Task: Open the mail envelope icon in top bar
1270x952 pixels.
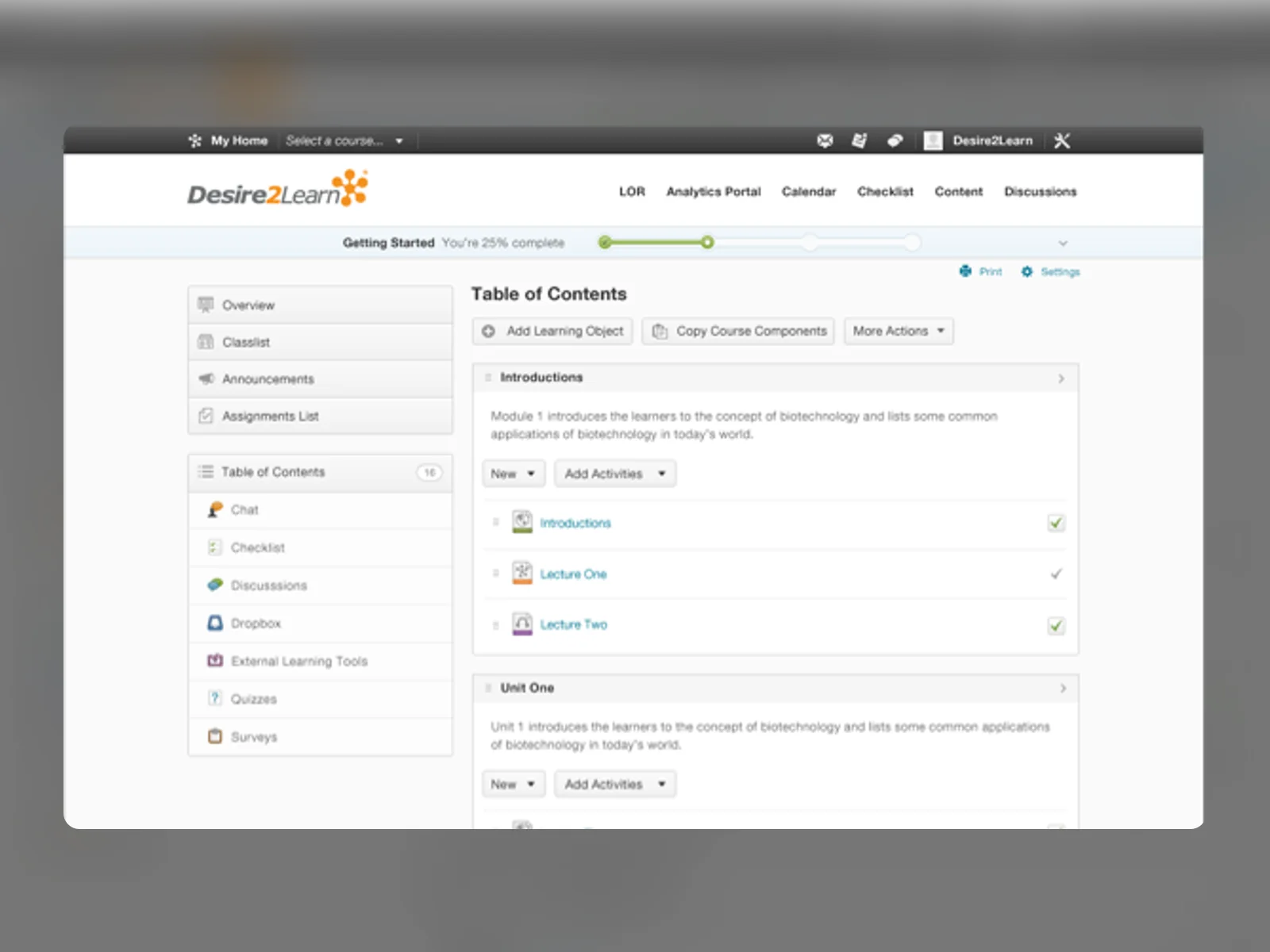Action: 825,140
